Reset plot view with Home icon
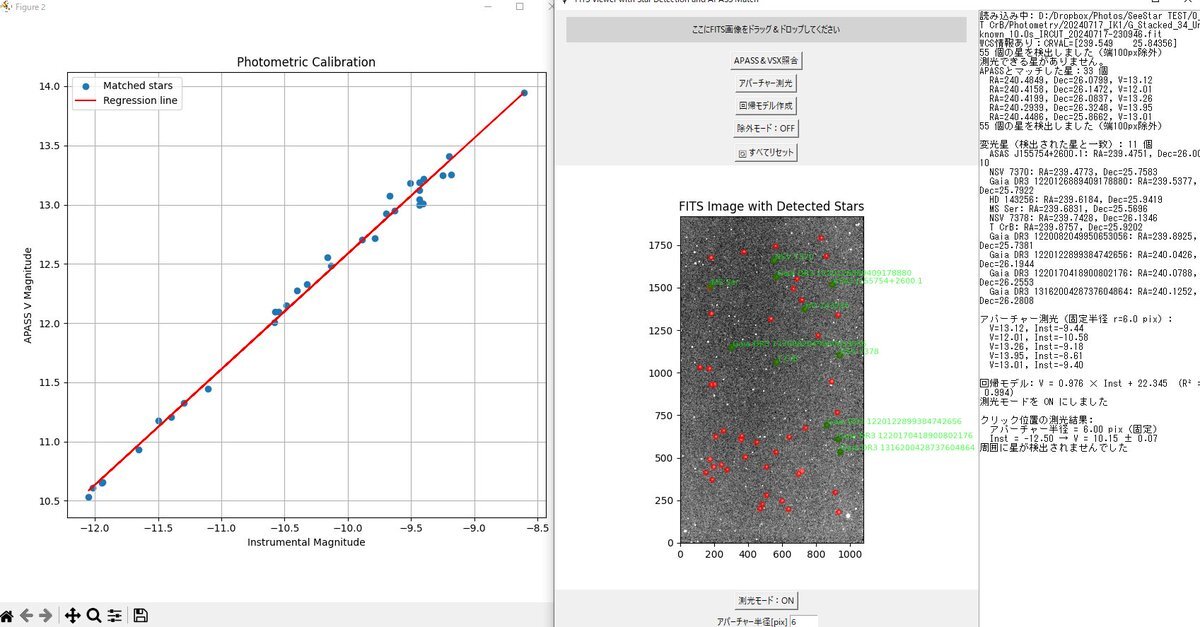The image size is (1200, 627). [7, 616]
